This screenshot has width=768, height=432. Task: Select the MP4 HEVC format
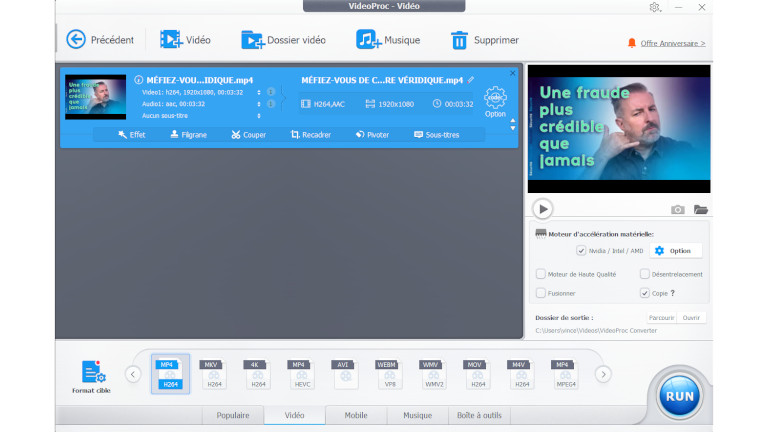[302, 374]
